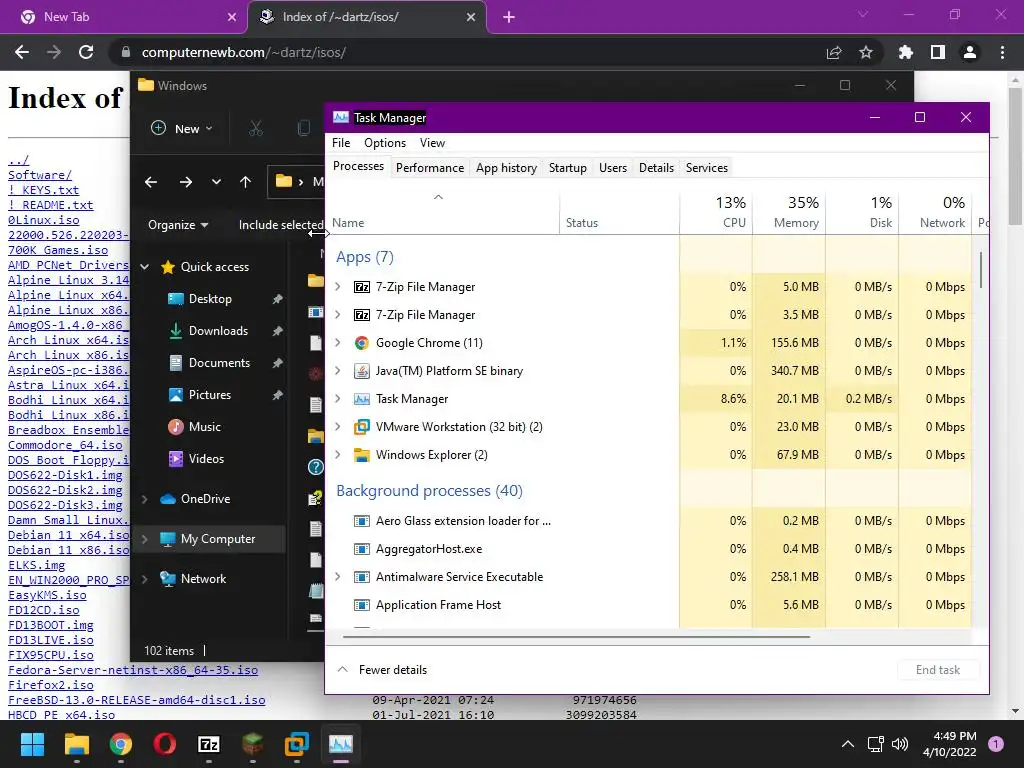The width and height of the screenshot is (1024, 768).
Task: Click Fewer details in Task Manager
Action: coord(383,670)
